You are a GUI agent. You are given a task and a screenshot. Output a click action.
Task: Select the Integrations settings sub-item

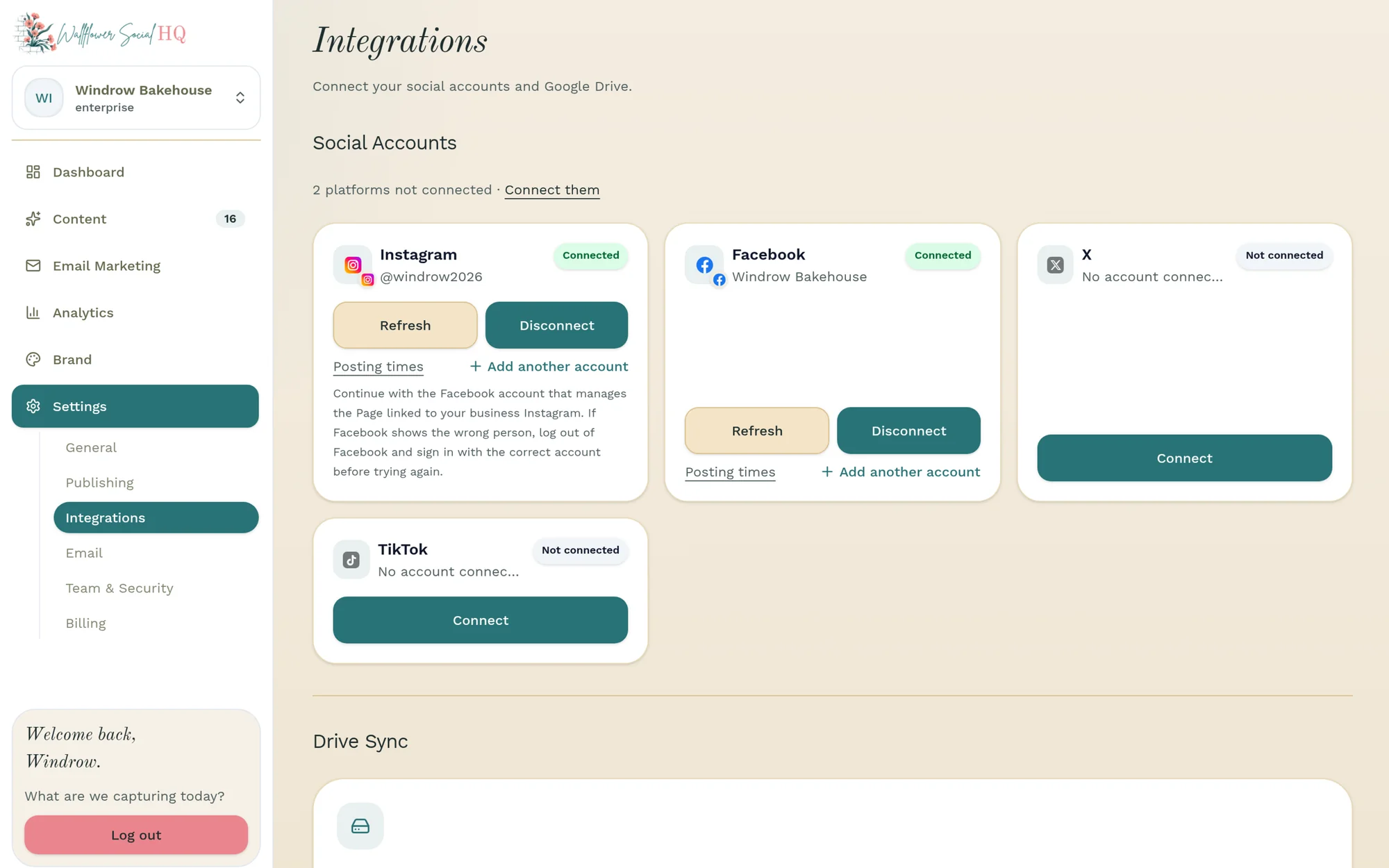pos(156,517)
